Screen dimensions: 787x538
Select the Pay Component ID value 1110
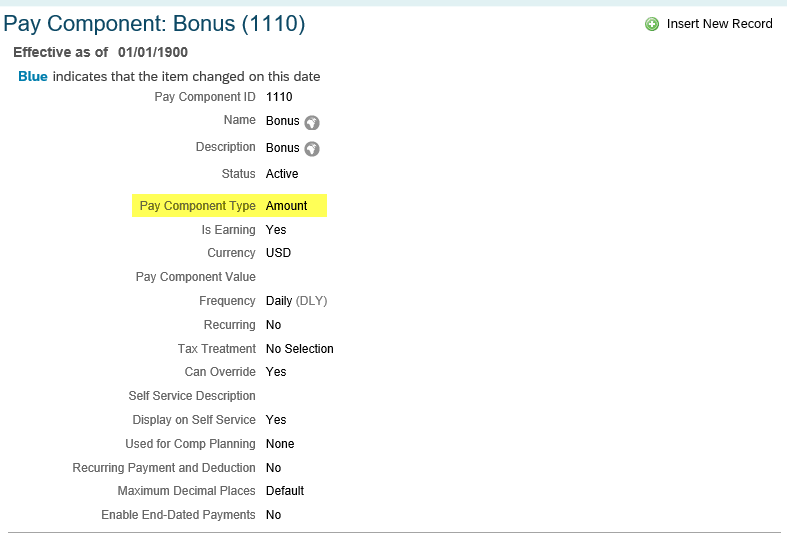tap(279, 96)
